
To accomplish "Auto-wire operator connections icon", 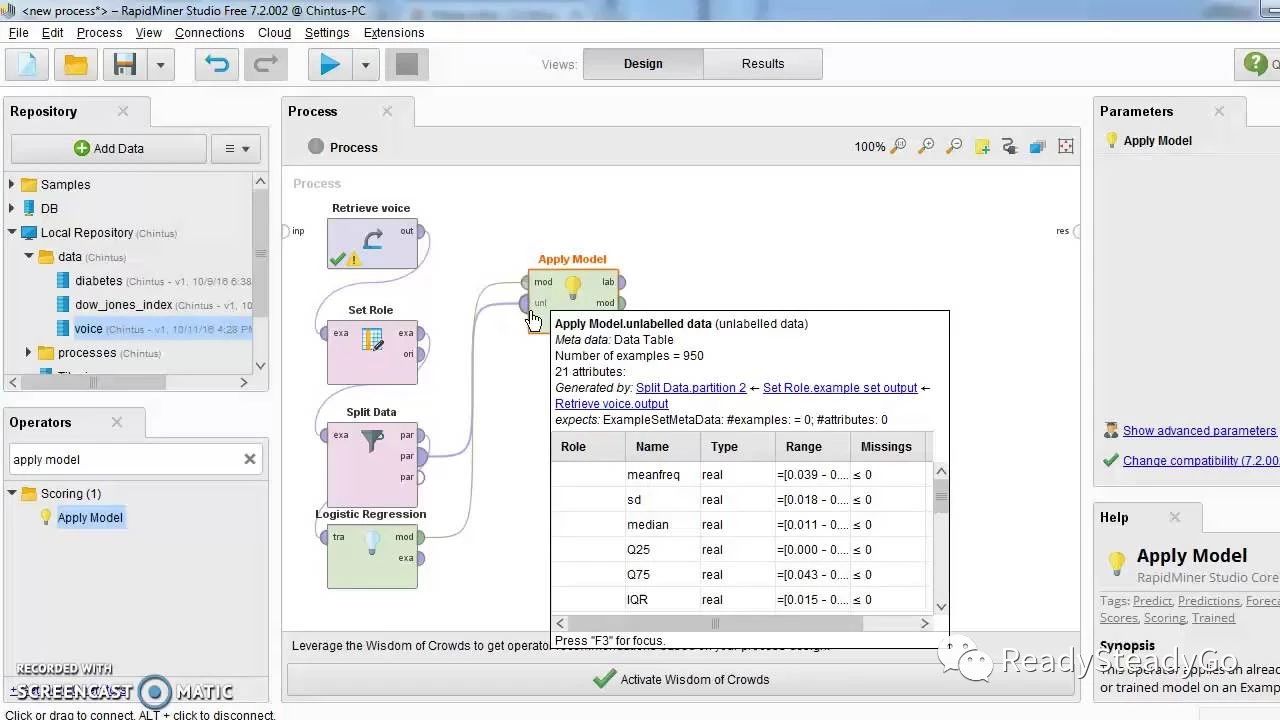I will coord(1009,146).
